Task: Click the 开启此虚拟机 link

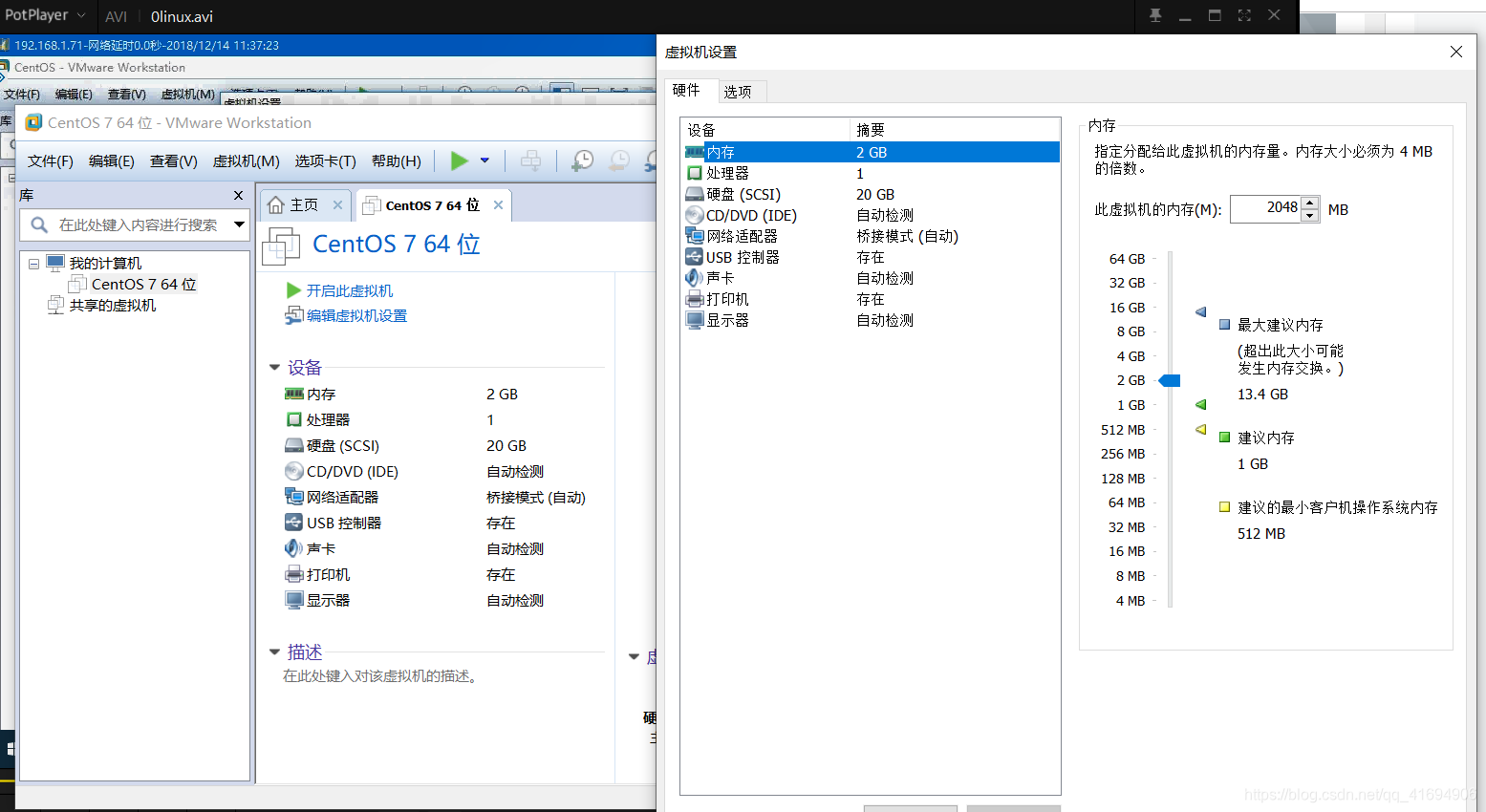Action: [350, 291]
